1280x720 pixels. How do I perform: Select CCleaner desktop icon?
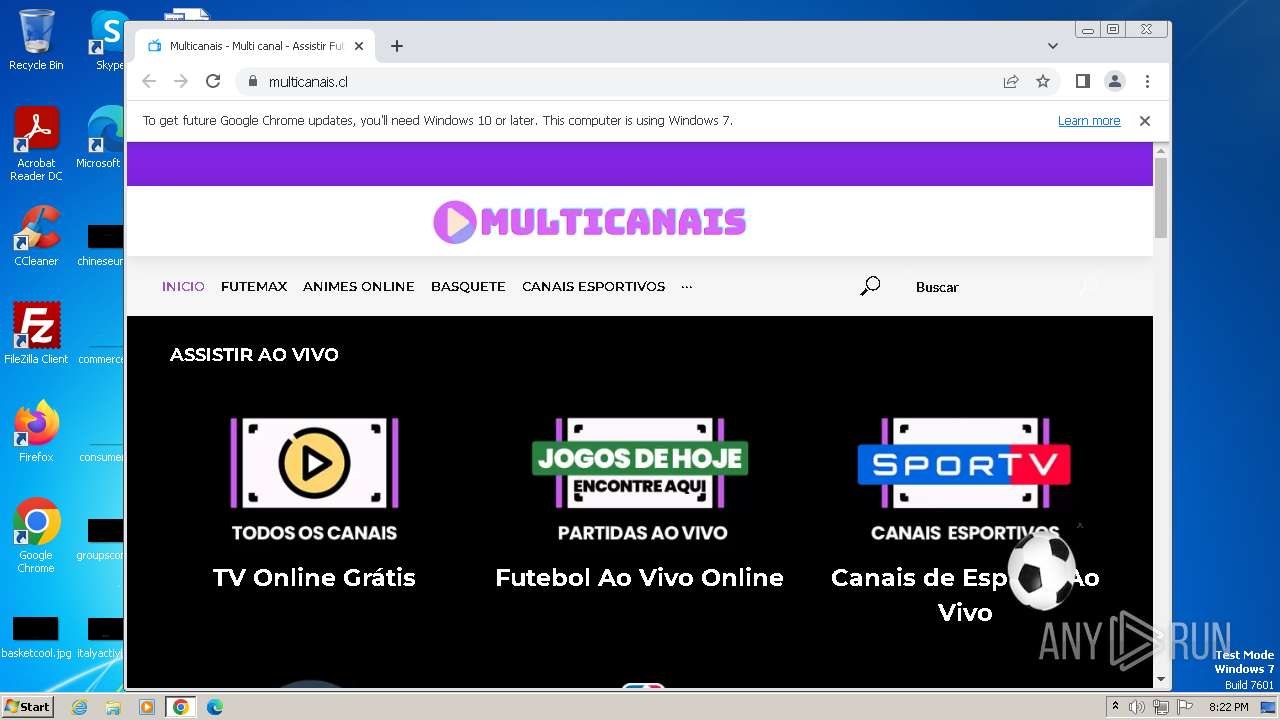click(36, 237)
